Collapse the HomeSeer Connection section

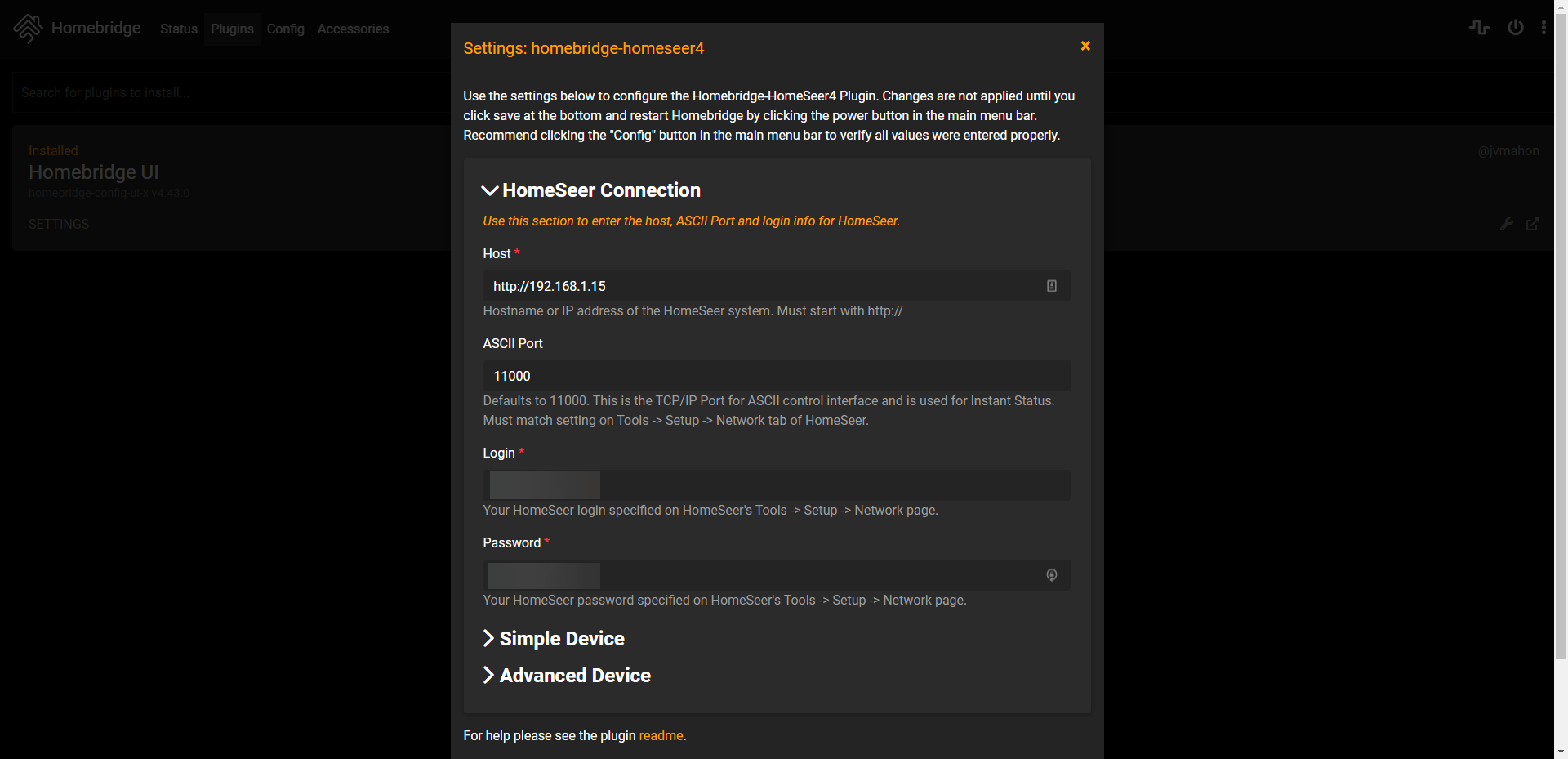pyautogui.click(x=591, y=190)
